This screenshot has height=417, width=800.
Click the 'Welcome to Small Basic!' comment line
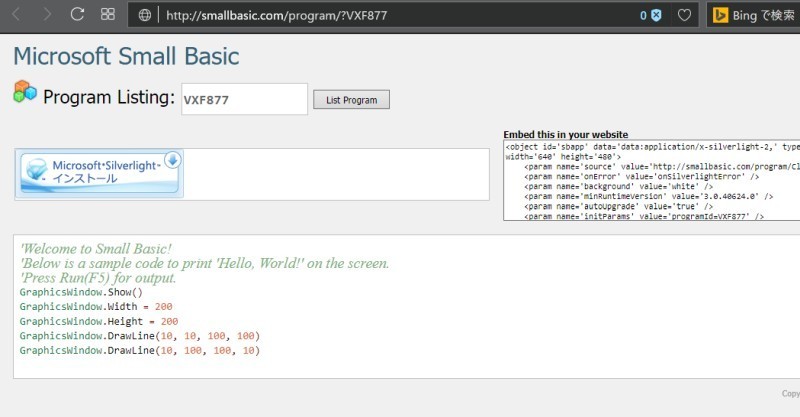(96, 249)
